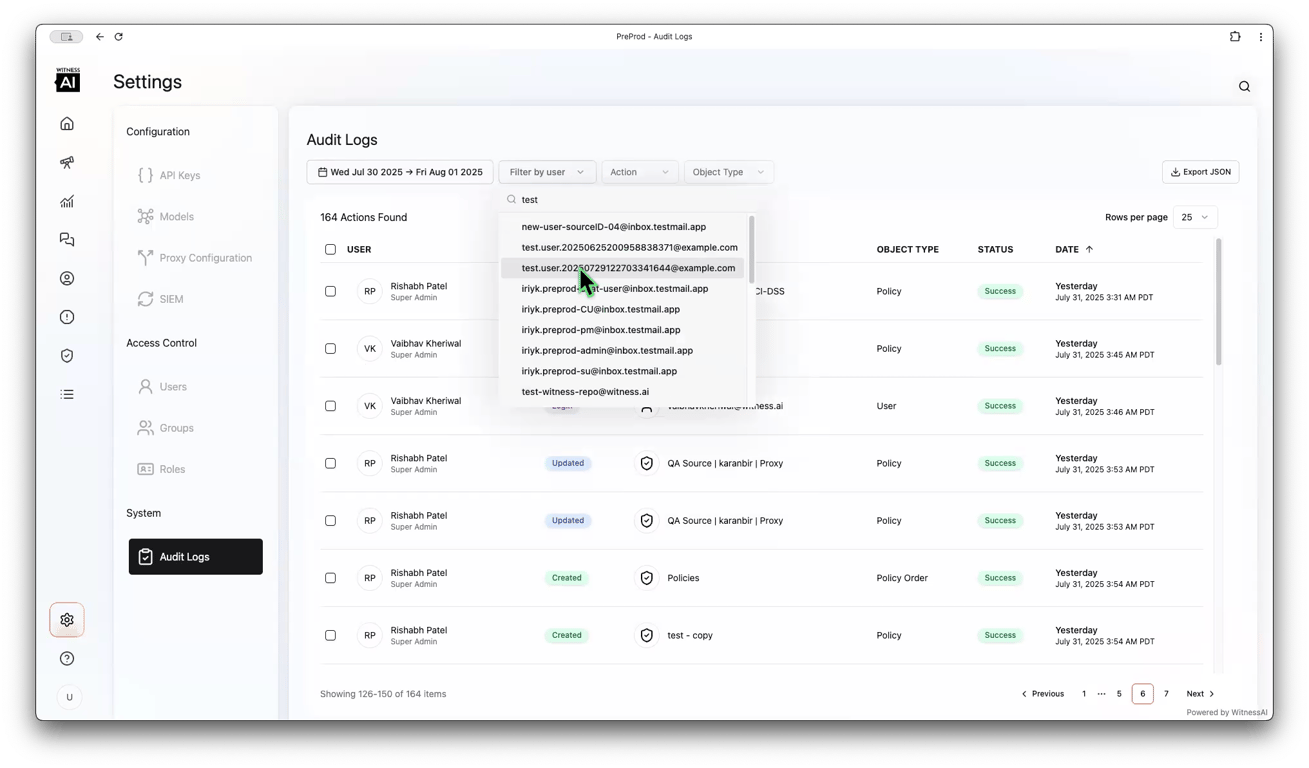
Task: Click the search magnifier icon at top right
Action: [x=1244, y=87]
